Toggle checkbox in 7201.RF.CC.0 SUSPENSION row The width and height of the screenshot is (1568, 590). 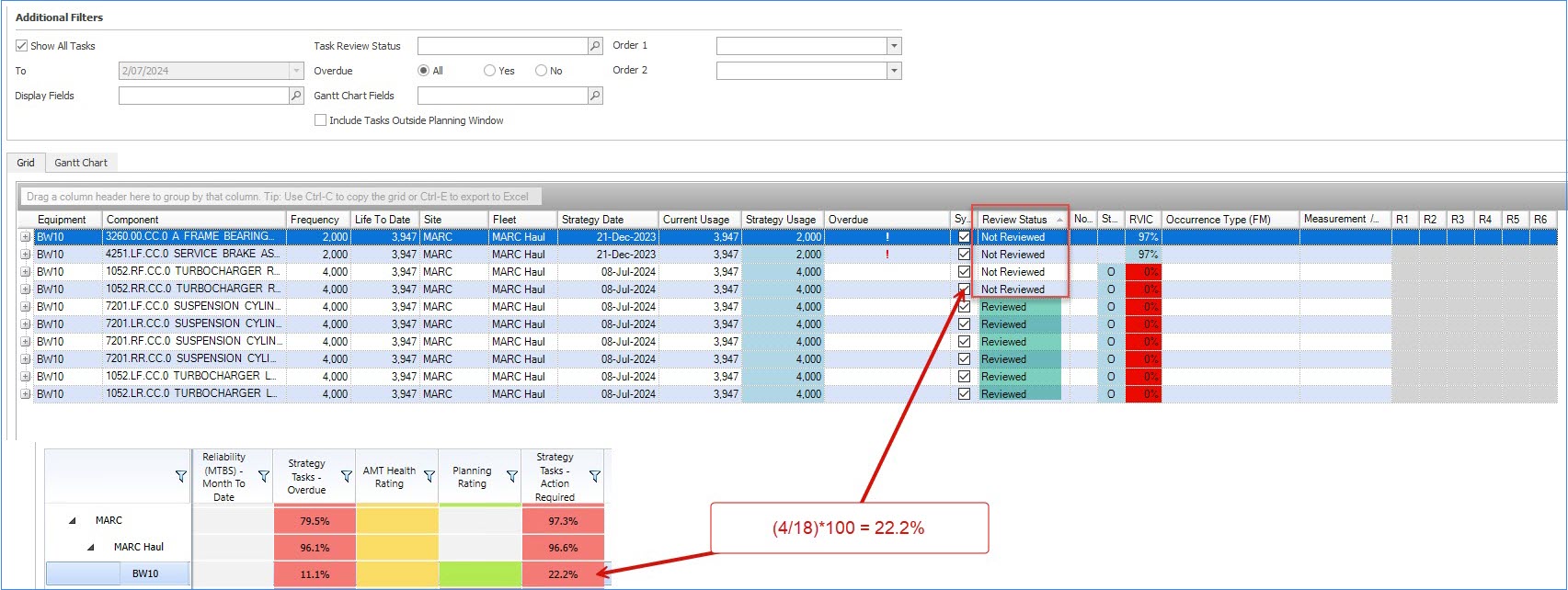964,342
